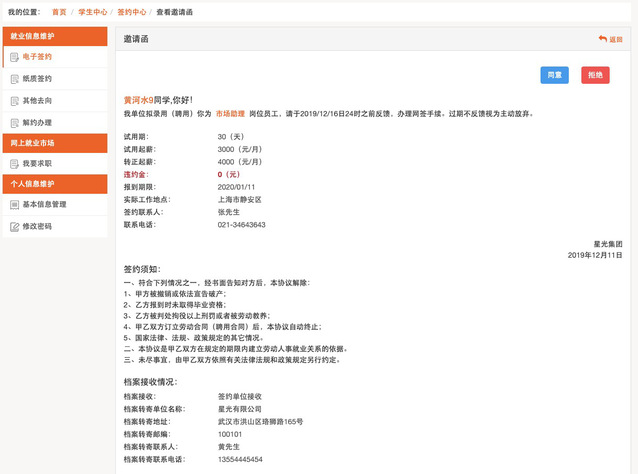The width and height of the screenshot is (638, 474).
Task: Click the 电子签约 sidebar icon
Action: coord(14,57)
